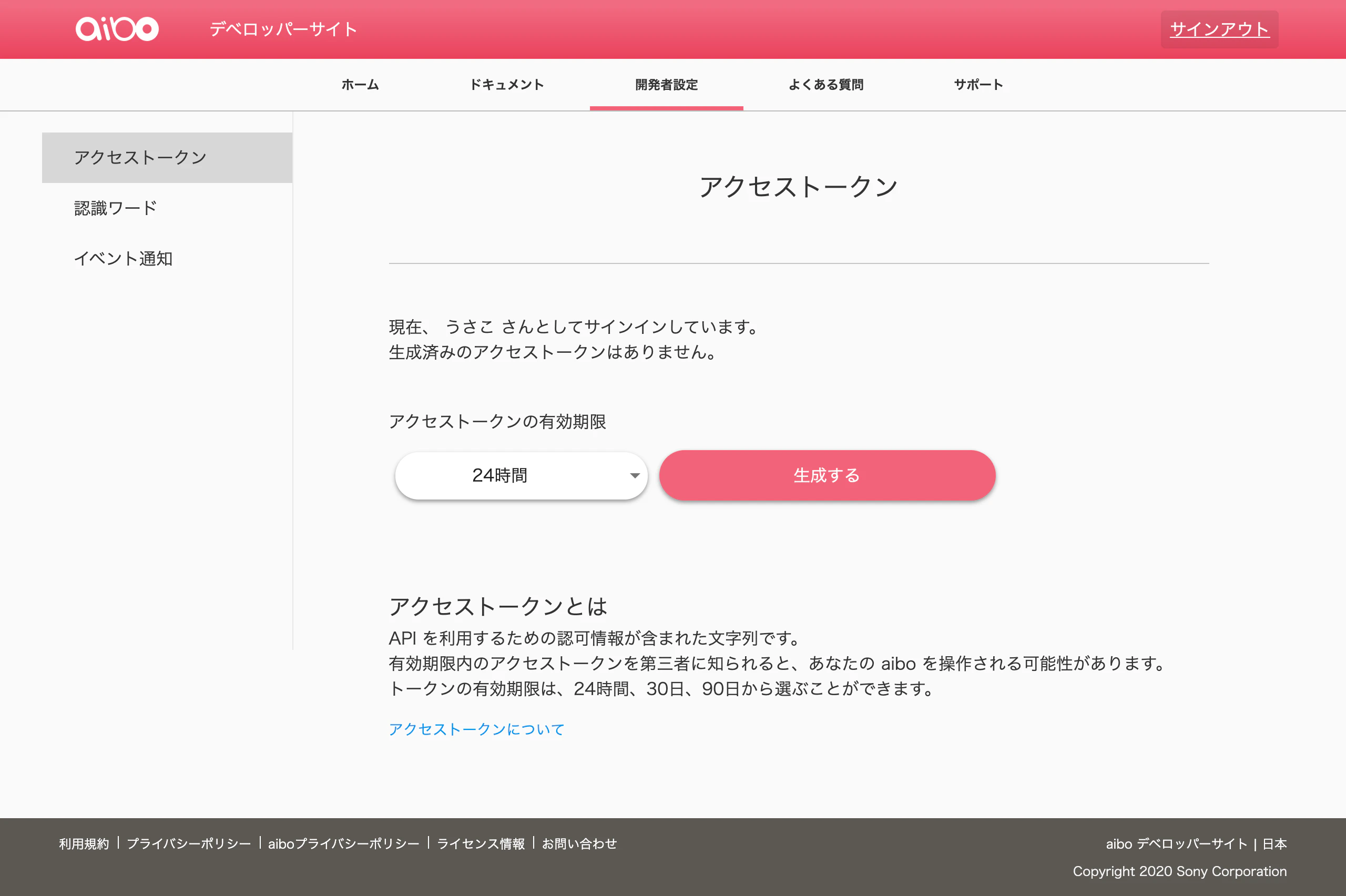Open aiboプライバシーポリシー footer link
1346x896 pixels.
(343, 843)
